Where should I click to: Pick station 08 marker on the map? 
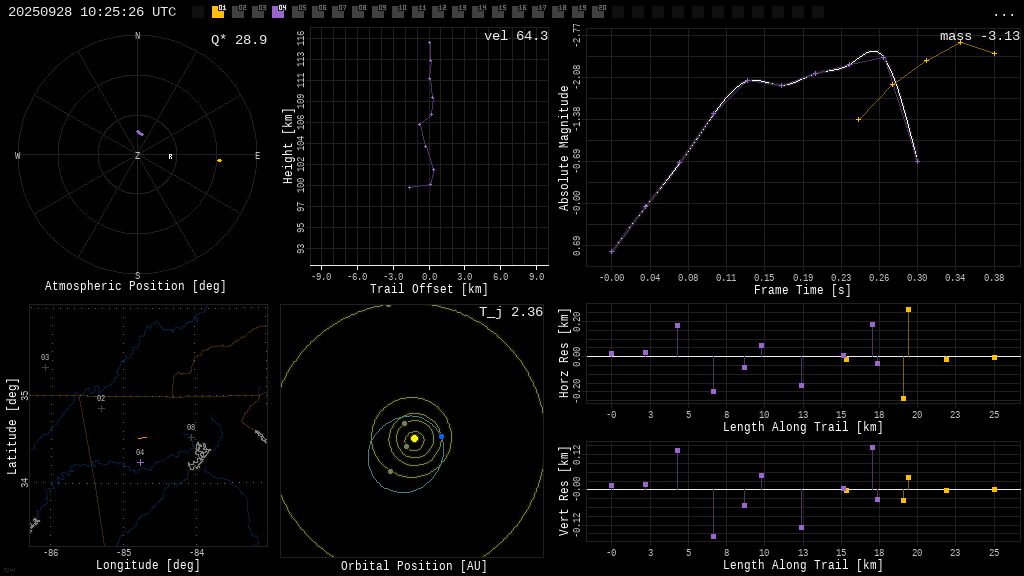pos(191,437)
